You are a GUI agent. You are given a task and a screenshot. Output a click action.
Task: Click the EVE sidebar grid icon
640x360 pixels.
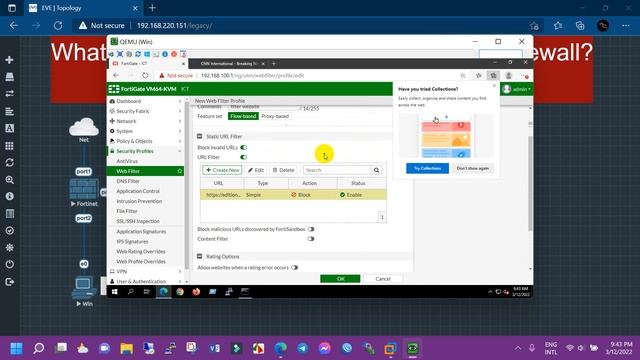[9, 146]
